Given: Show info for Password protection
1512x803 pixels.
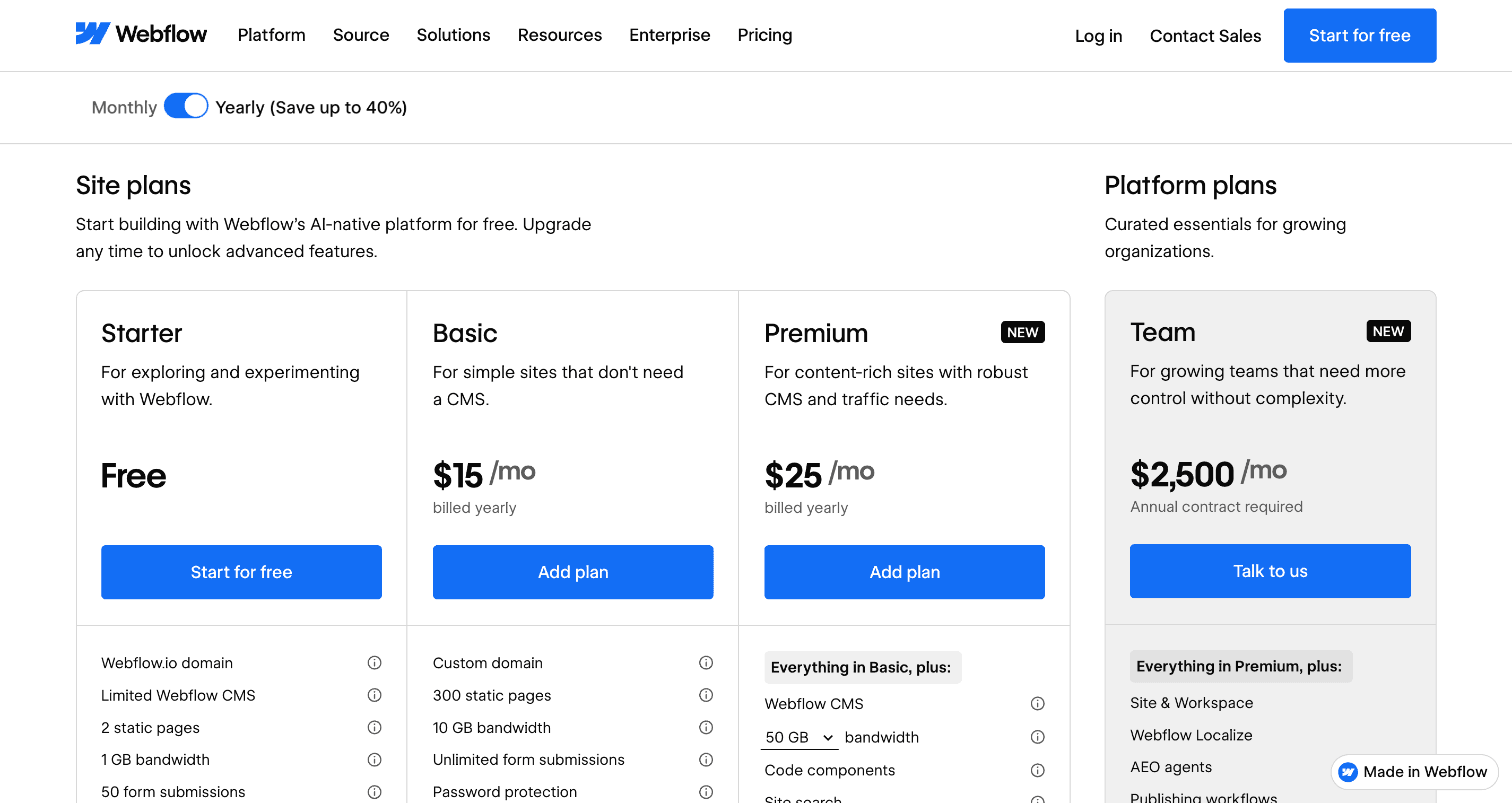Looking at the screenshot, I should (x=706, y=792).
